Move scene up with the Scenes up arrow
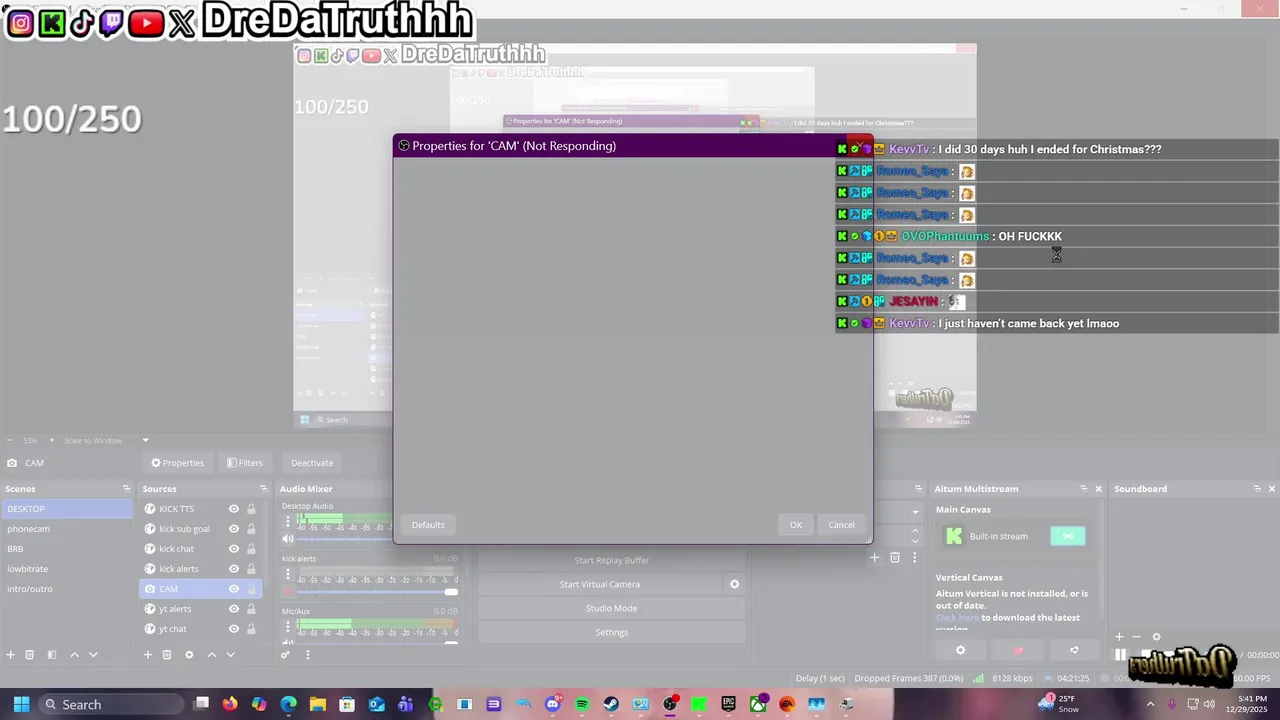1280x720 pixels. (x=74, y=655)
